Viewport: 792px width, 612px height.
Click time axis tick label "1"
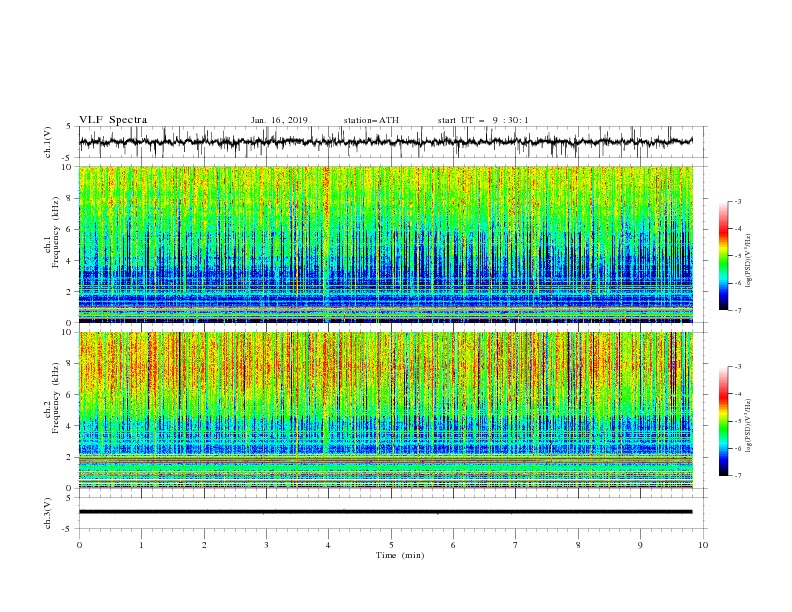tap(141, 545)
